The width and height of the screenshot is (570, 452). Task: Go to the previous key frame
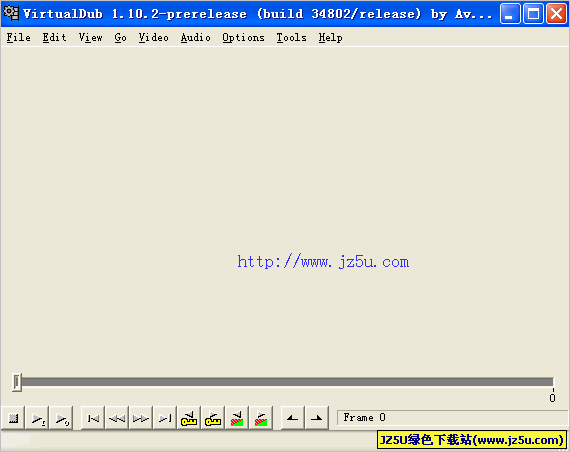point(189,418)
